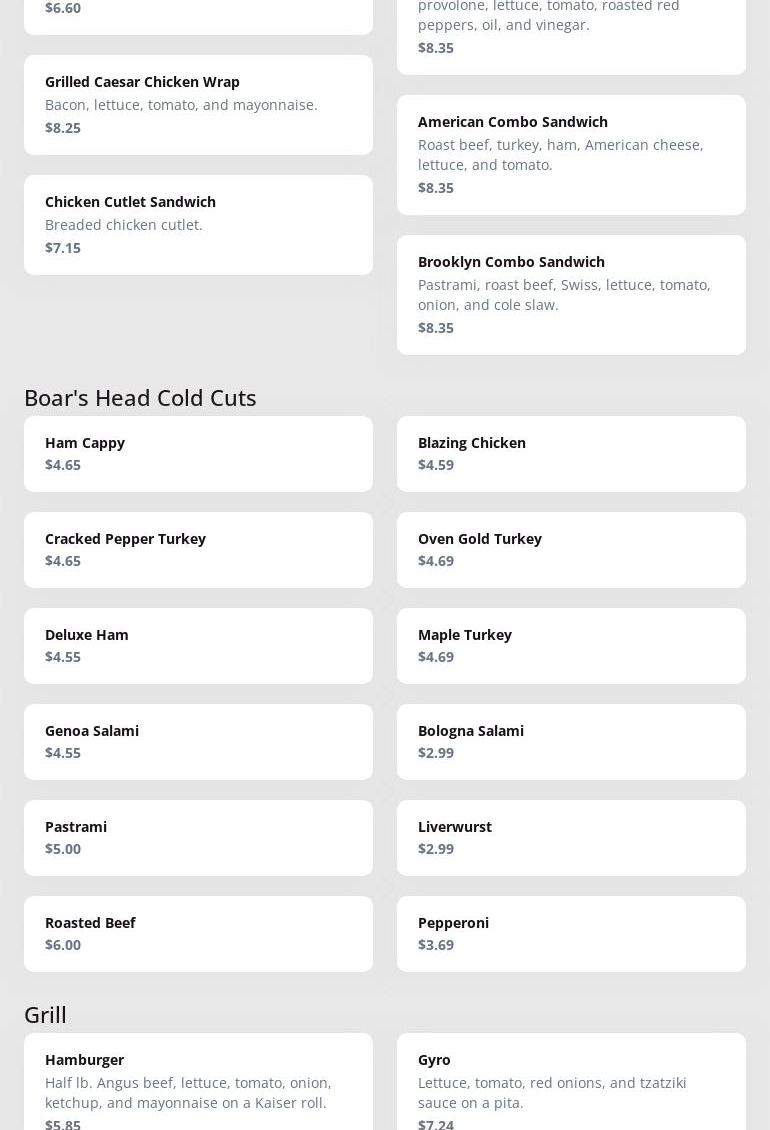Choose the Roasted Beef item
770x1130 pixels.
[198, 933]
